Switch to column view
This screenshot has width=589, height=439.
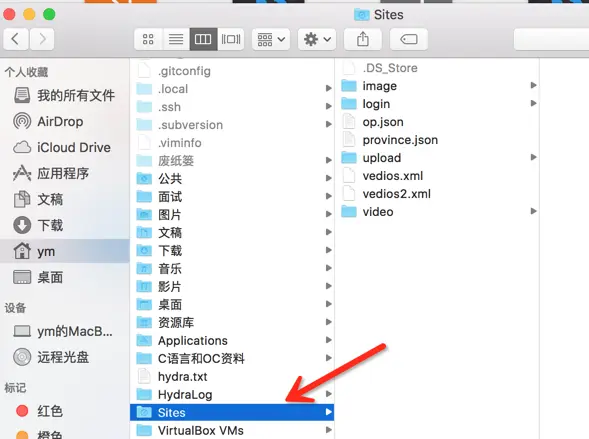click(x=203, y=39)
